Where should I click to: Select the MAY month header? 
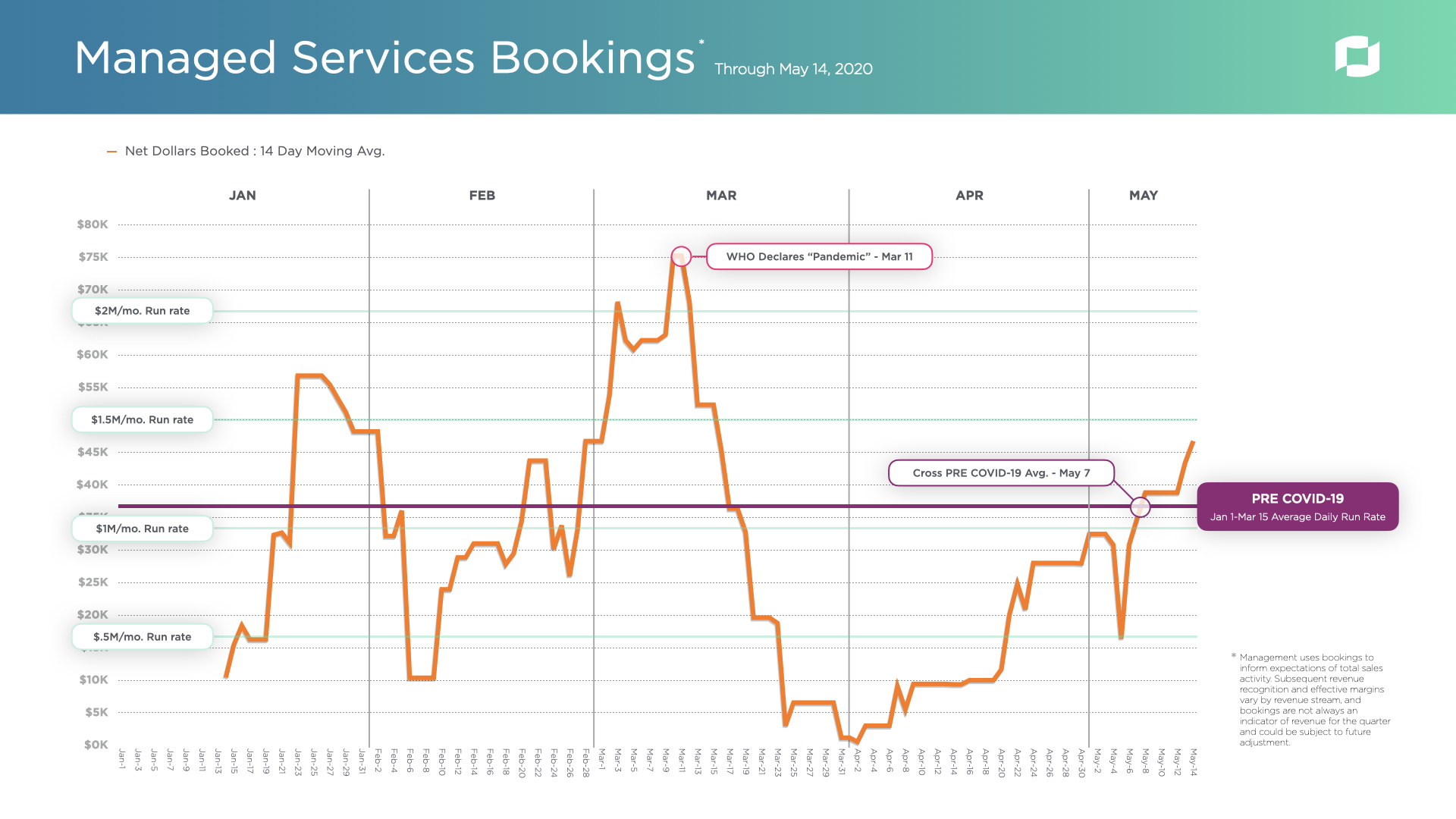1143,196
